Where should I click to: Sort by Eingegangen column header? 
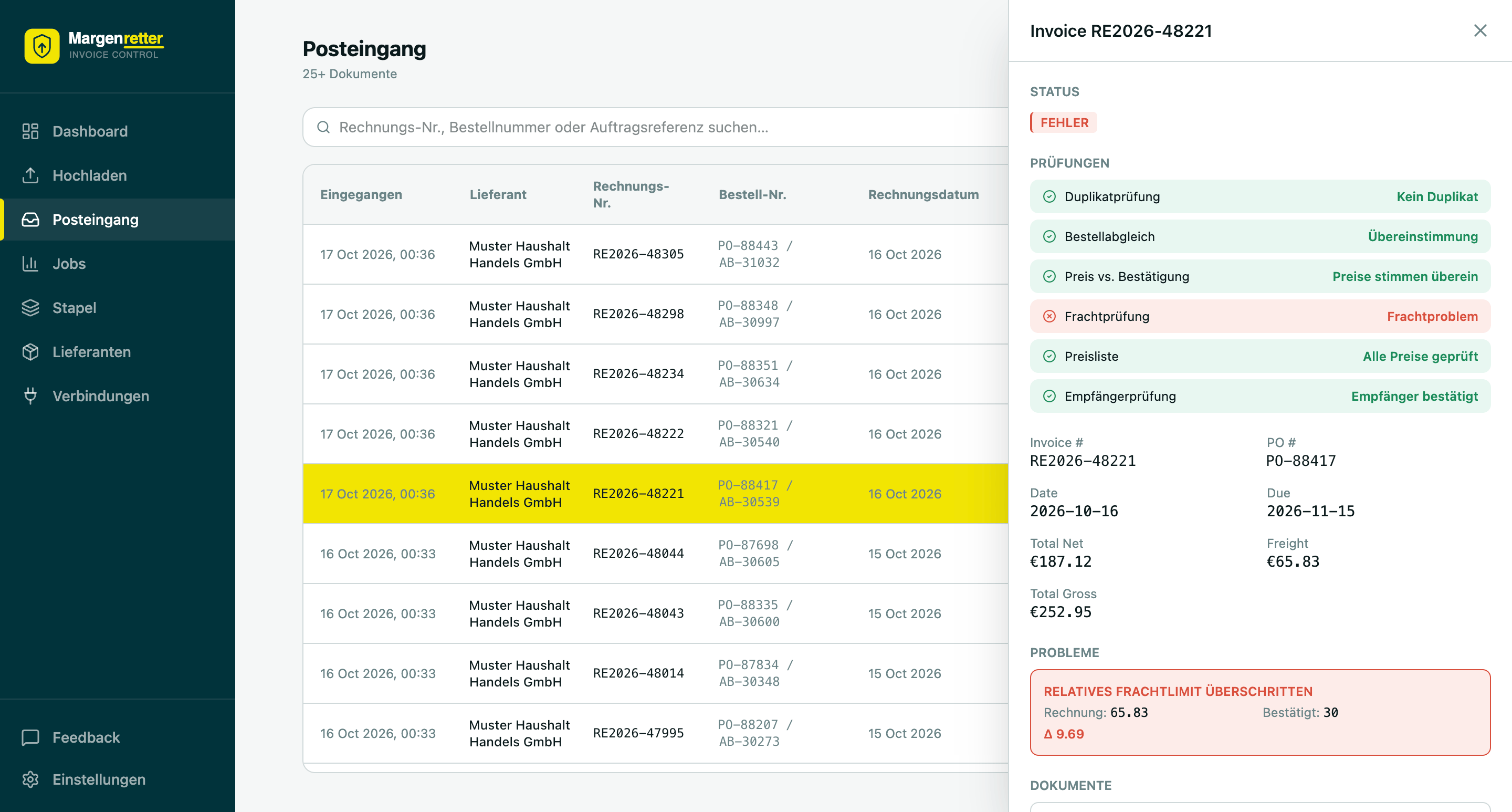tap(361, 194)
